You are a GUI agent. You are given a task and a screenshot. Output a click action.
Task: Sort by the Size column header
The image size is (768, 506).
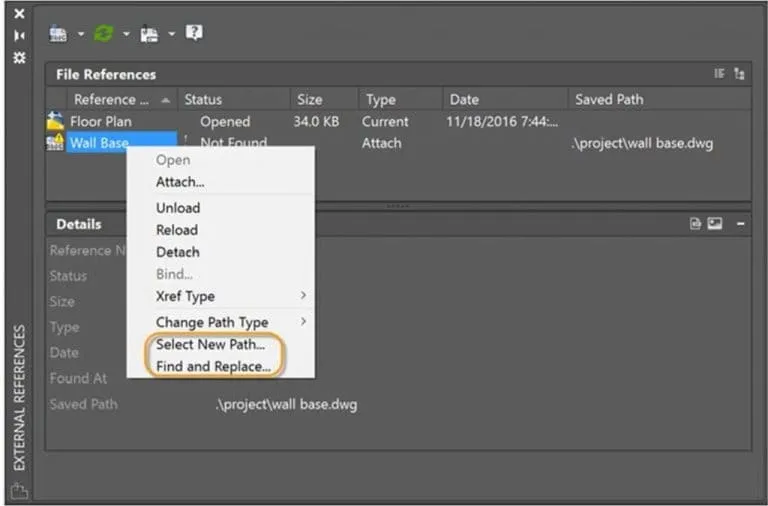click(x=324, y=99)
